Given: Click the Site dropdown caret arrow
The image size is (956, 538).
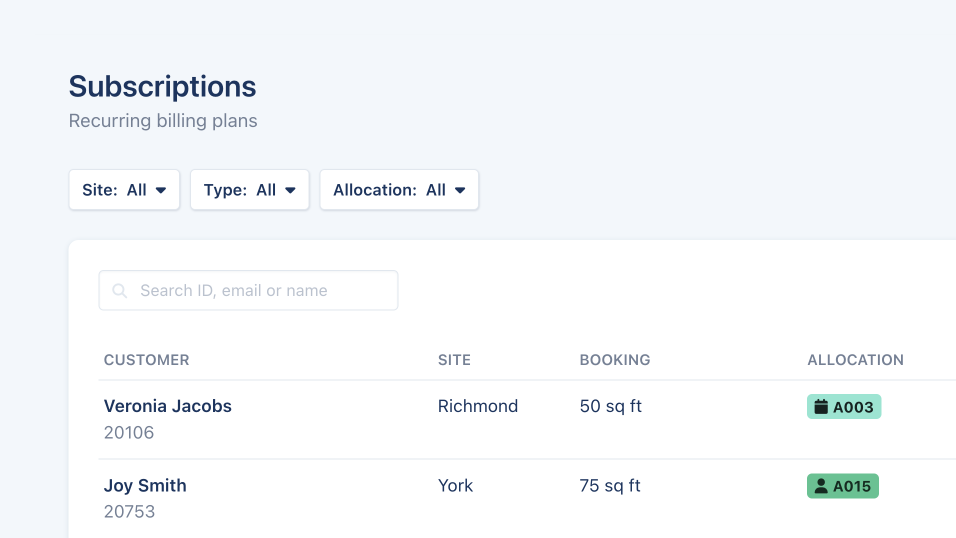Looking at the screenshot, I should coord(161,190).
